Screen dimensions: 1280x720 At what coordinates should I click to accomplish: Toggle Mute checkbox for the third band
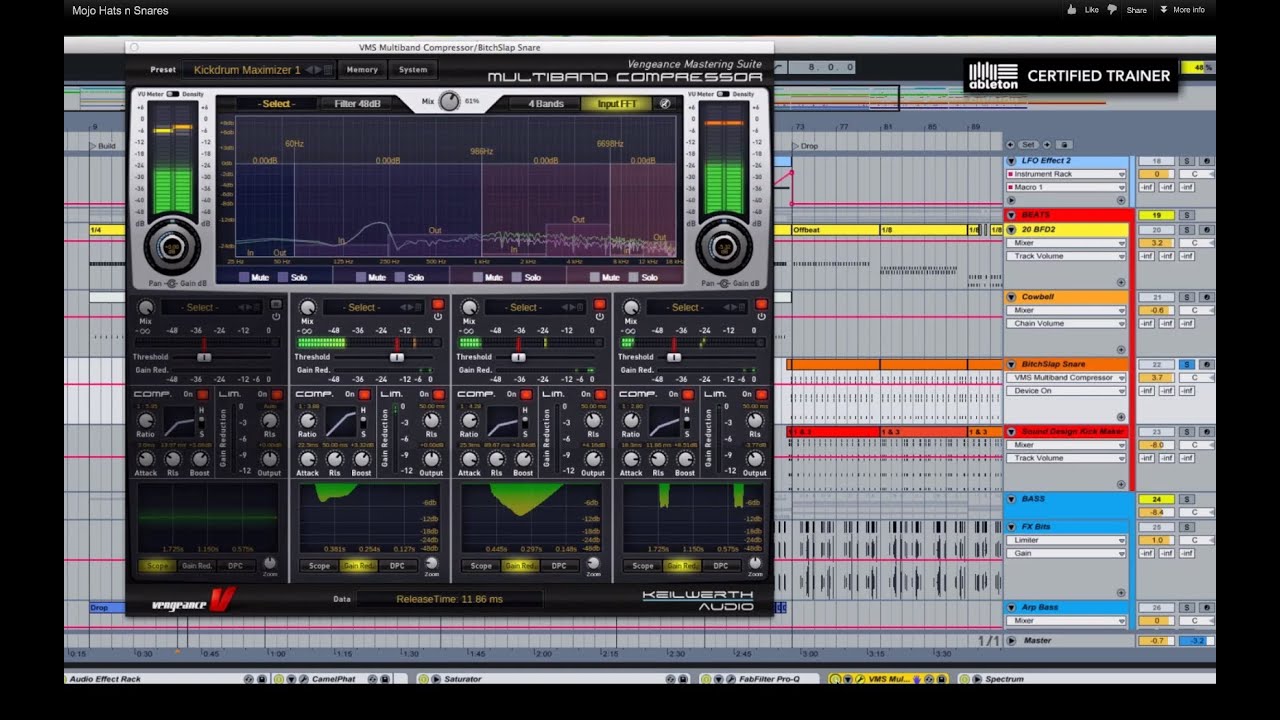(x=479, y=277)
